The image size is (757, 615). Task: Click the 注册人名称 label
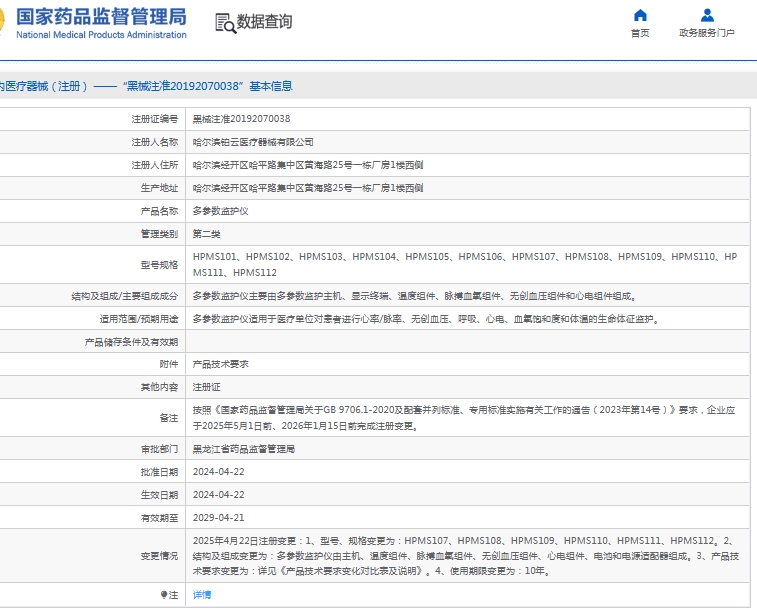click(154, 142)
